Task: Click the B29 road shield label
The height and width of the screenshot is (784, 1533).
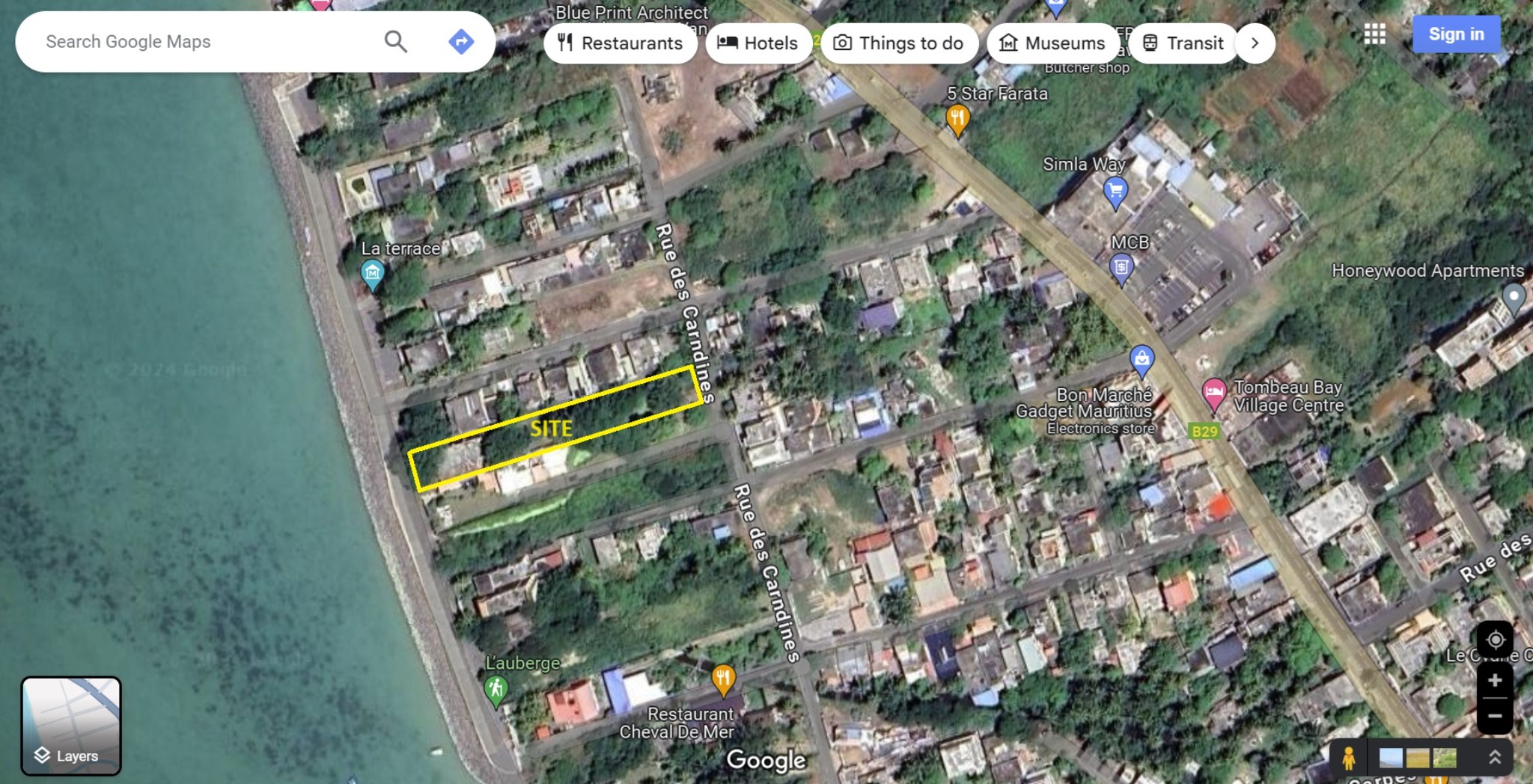Action: [x=1204, y=431]
